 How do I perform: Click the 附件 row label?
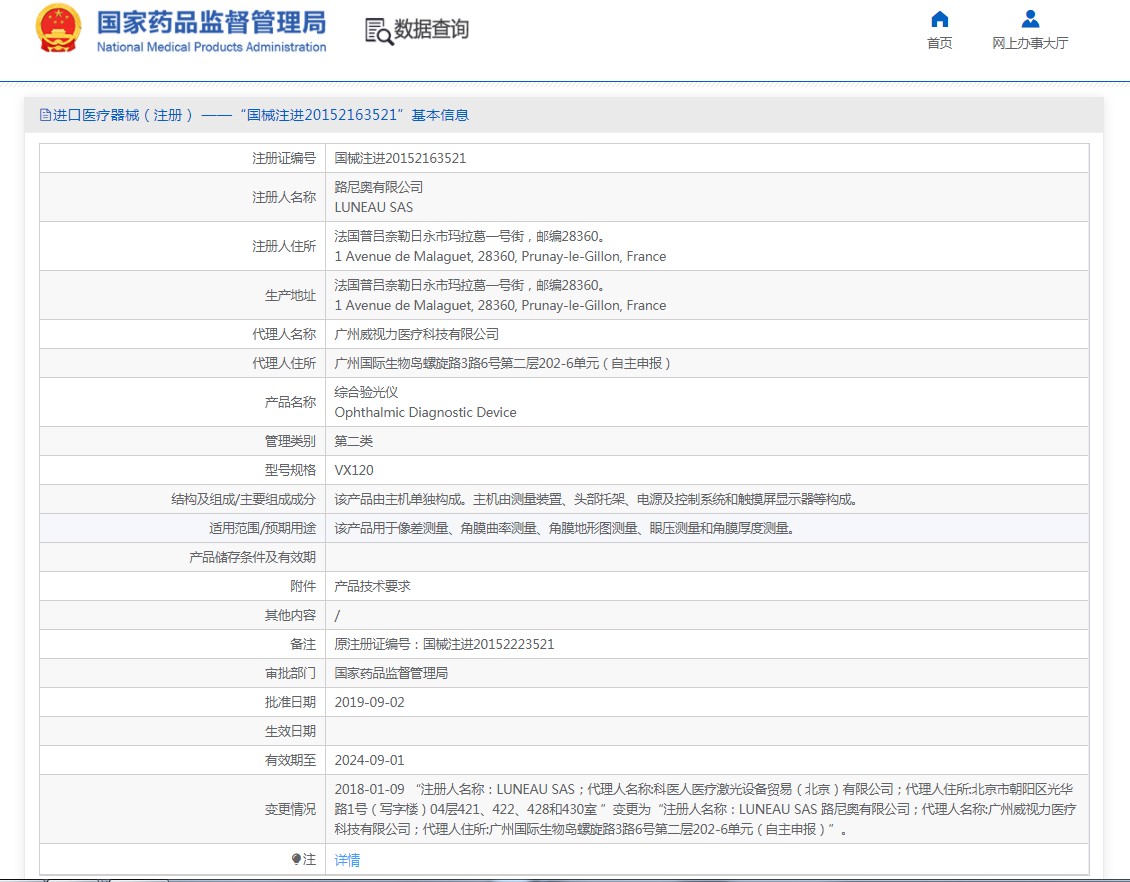click(x=303, y=586)
